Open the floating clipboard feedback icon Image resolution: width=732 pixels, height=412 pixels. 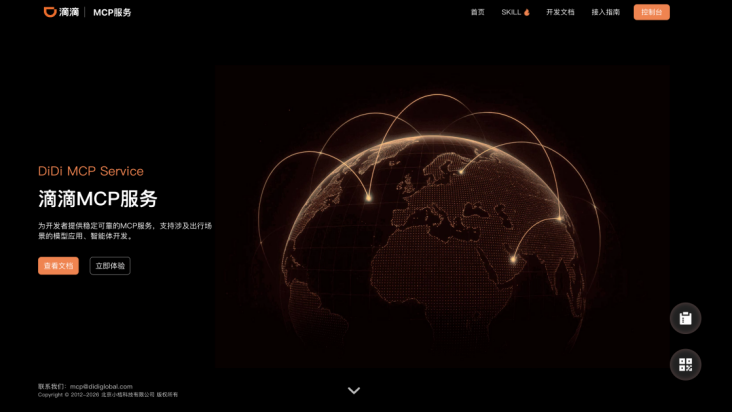click(x=685, y=318)
